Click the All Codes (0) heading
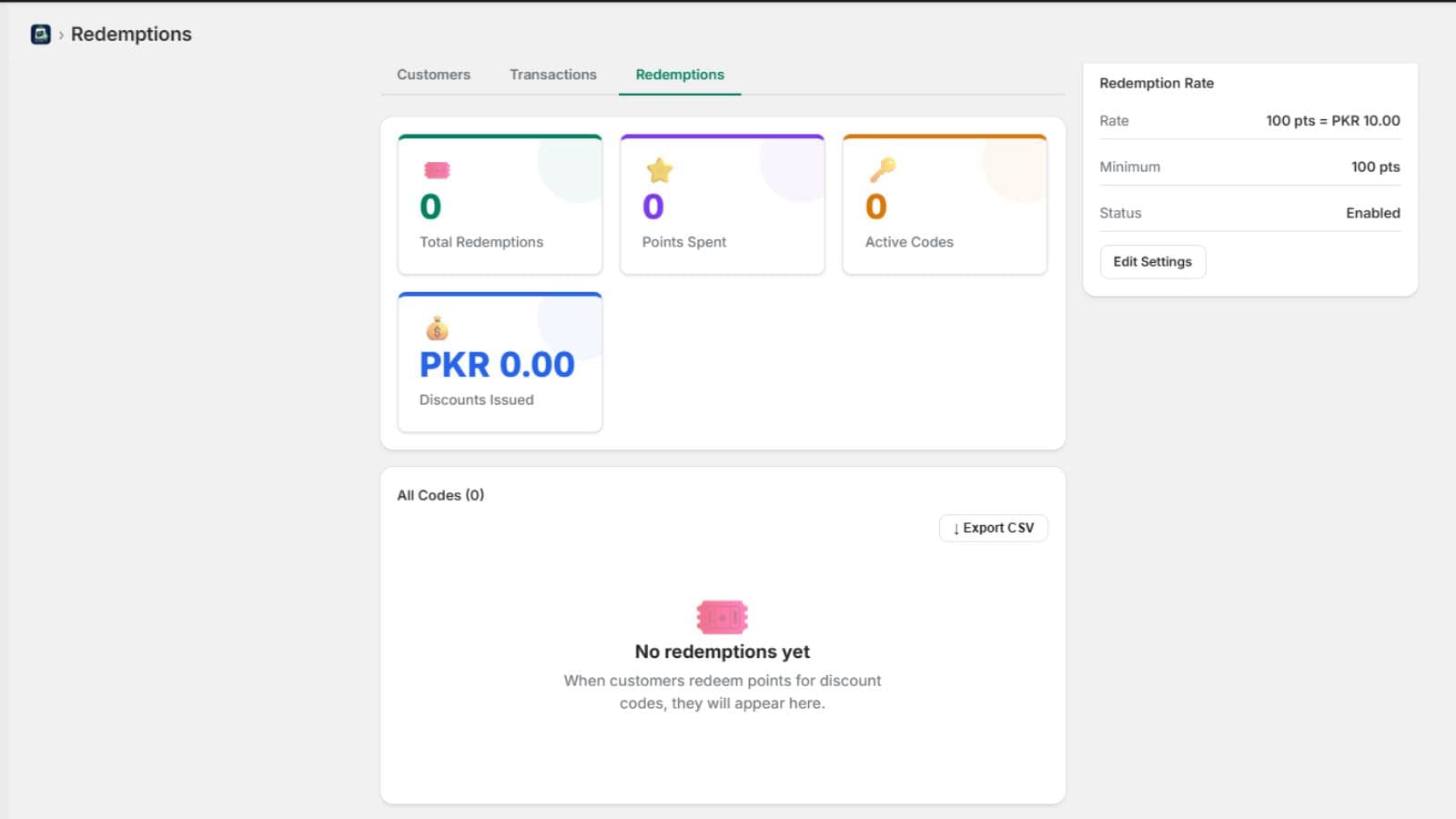This screenshot has height=819, width=1456. click(440, 495)
